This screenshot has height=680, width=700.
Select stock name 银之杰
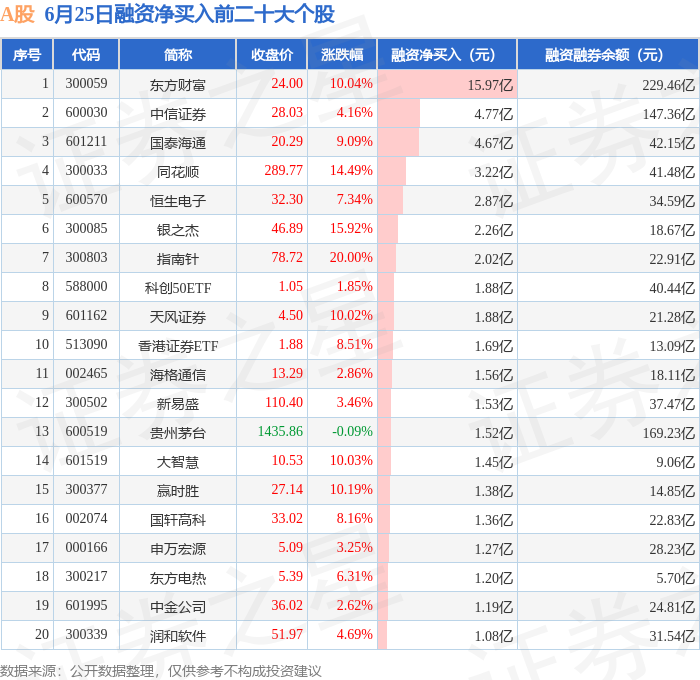pyautogui.click(x=178, y=230)
